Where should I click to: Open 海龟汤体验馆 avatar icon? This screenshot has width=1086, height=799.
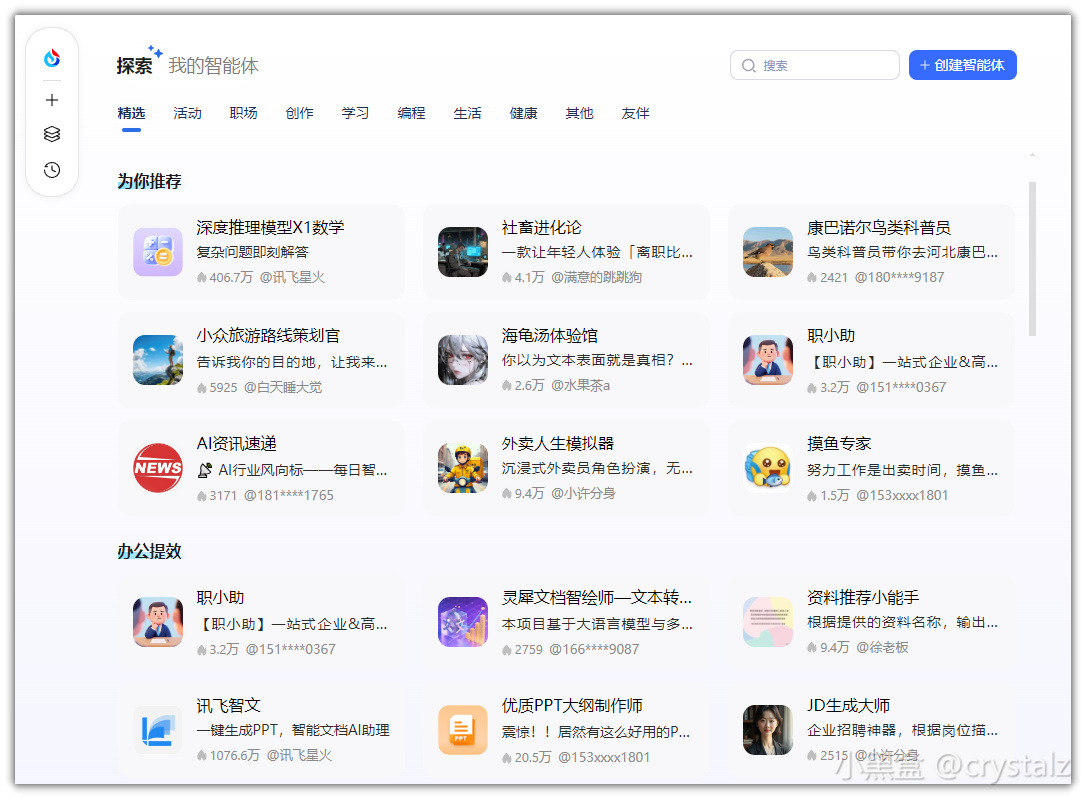[x=463, y=360]
